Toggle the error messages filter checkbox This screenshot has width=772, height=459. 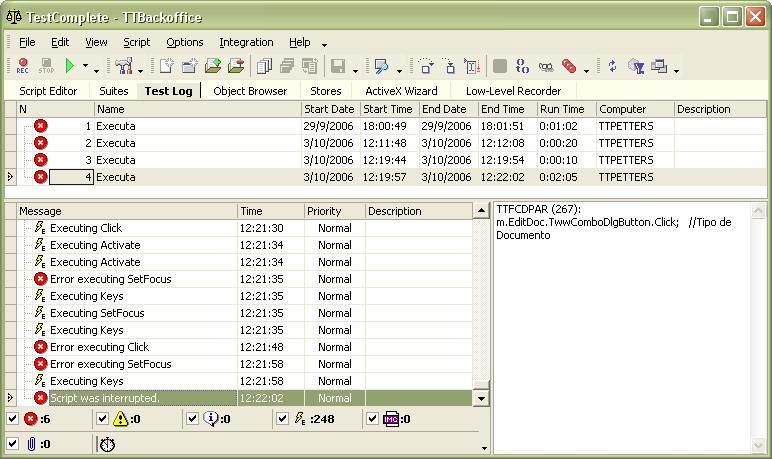click(12, 419)
